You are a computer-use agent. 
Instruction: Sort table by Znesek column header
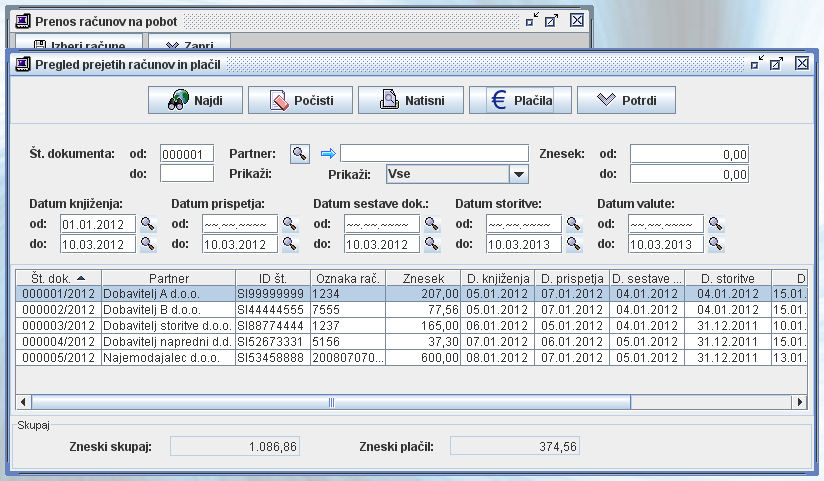pyautogui.click(x=424, y=277)
